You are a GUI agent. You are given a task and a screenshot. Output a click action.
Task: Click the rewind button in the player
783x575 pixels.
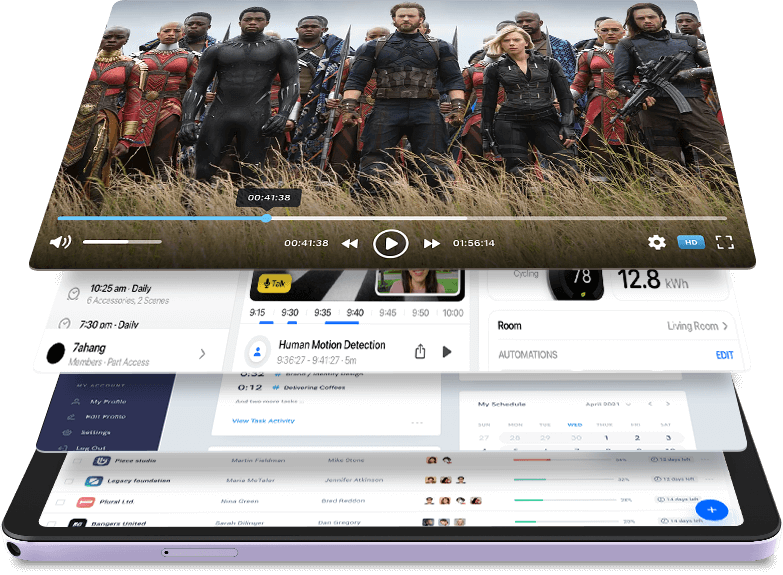(x=350, y=243)
